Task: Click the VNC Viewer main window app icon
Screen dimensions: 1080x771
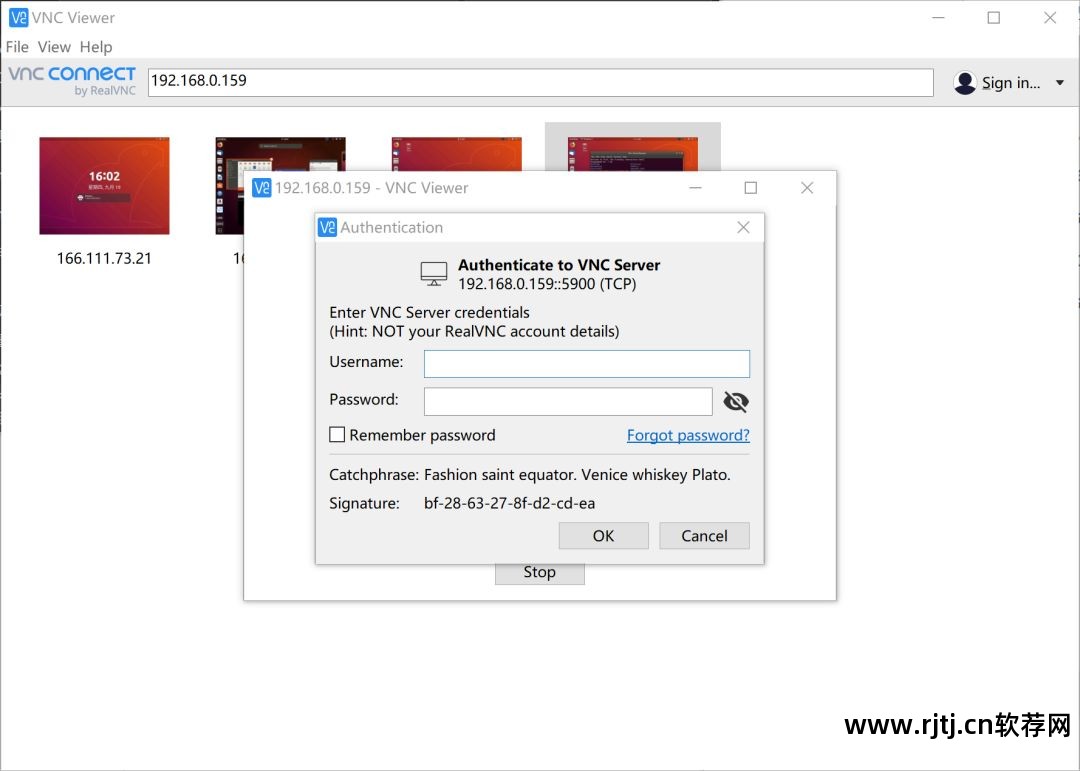Action: pos(19,17)
